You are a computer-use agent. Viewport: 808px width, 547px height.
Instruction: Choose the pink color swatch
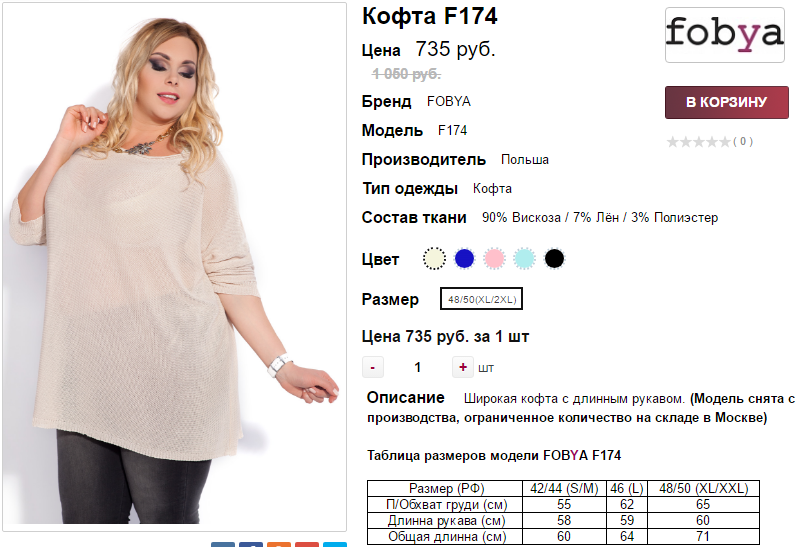(x=494, y=259)
